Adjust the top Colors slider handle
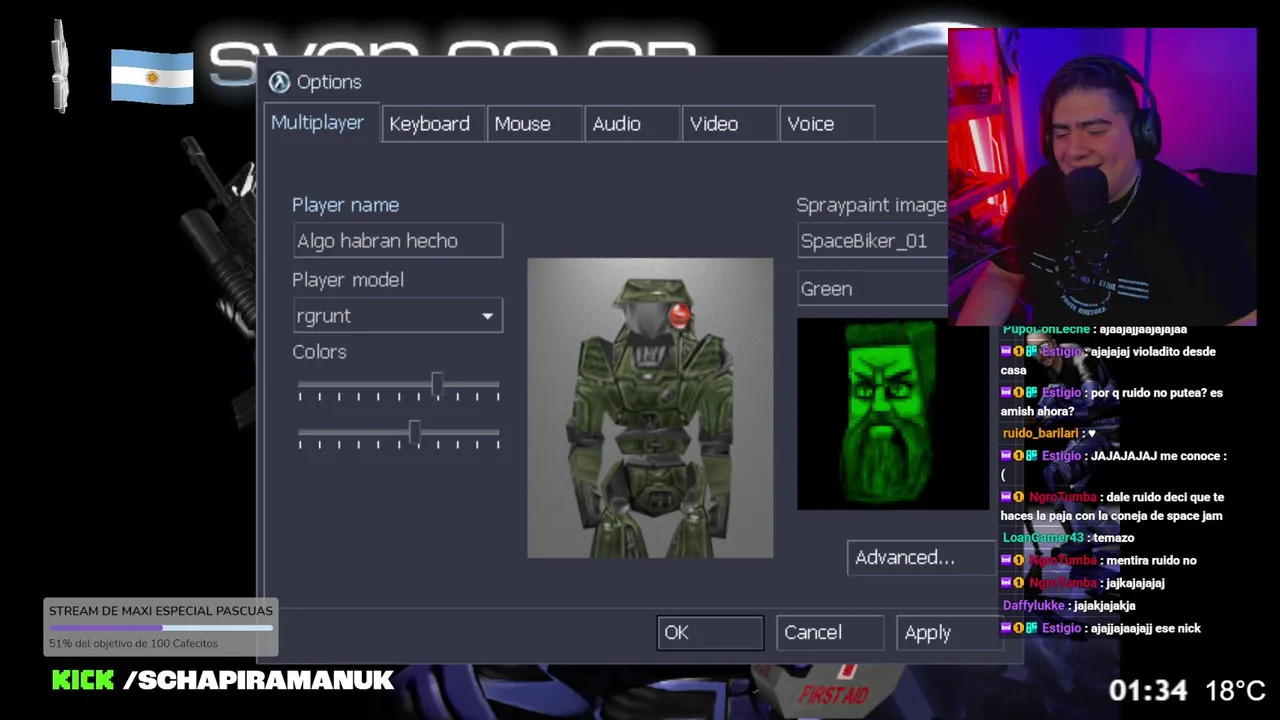This screenshot has height=720, width=1280. [x=437, y=385]
